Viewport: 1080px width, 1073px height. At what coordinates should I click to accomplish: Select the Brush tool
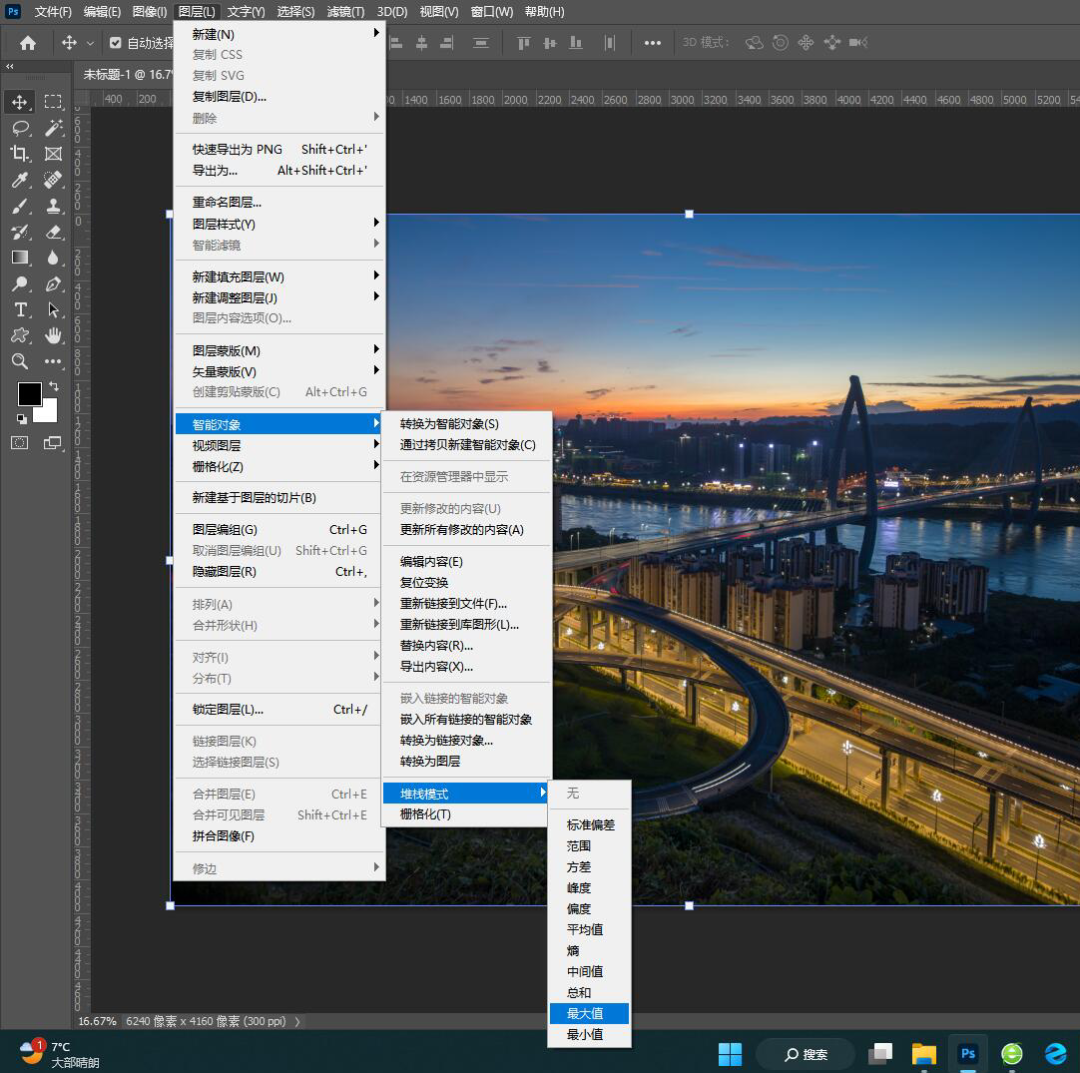[x=20, y=206]
